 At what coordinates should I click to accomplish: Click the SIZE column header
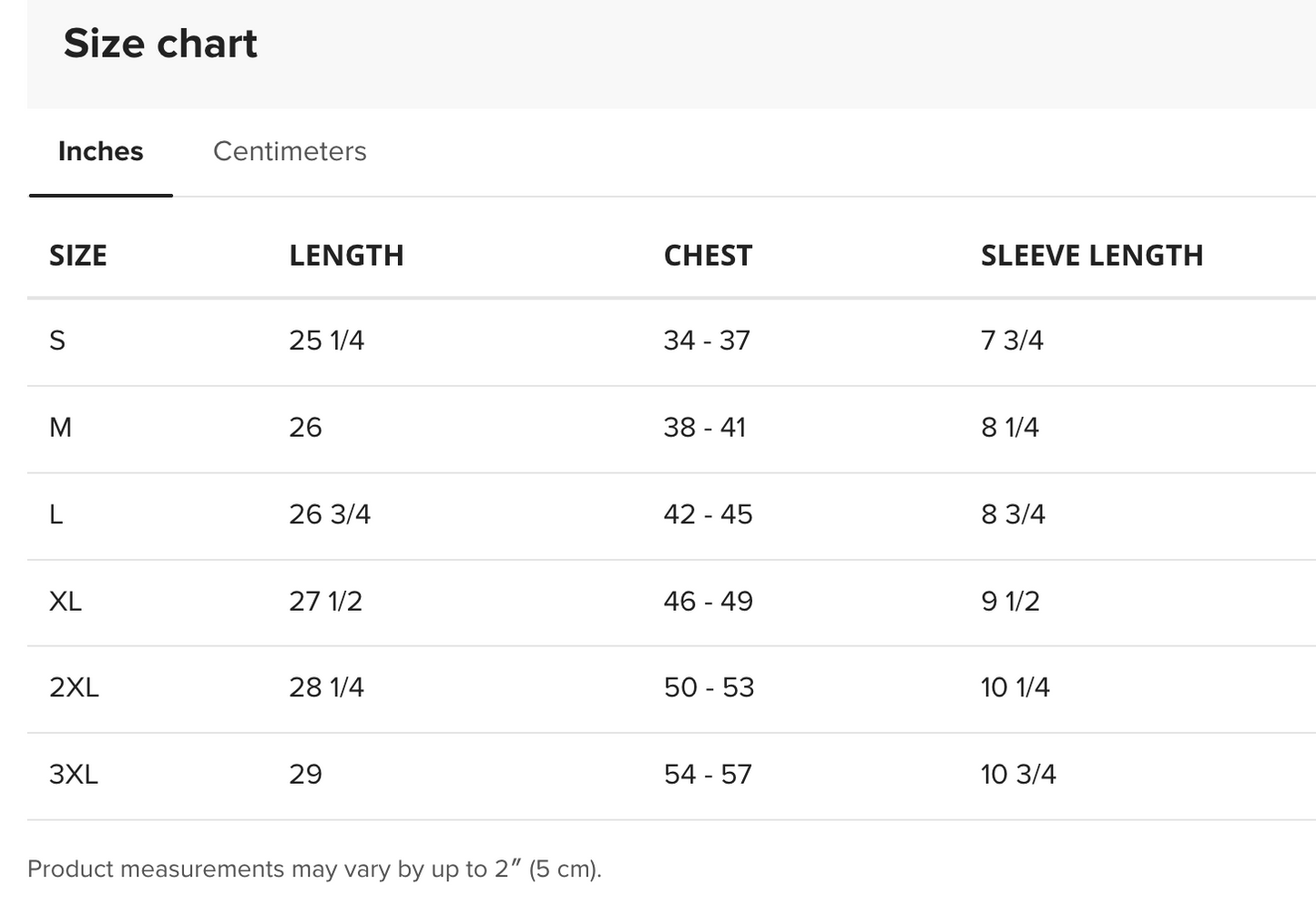point(78,256)
